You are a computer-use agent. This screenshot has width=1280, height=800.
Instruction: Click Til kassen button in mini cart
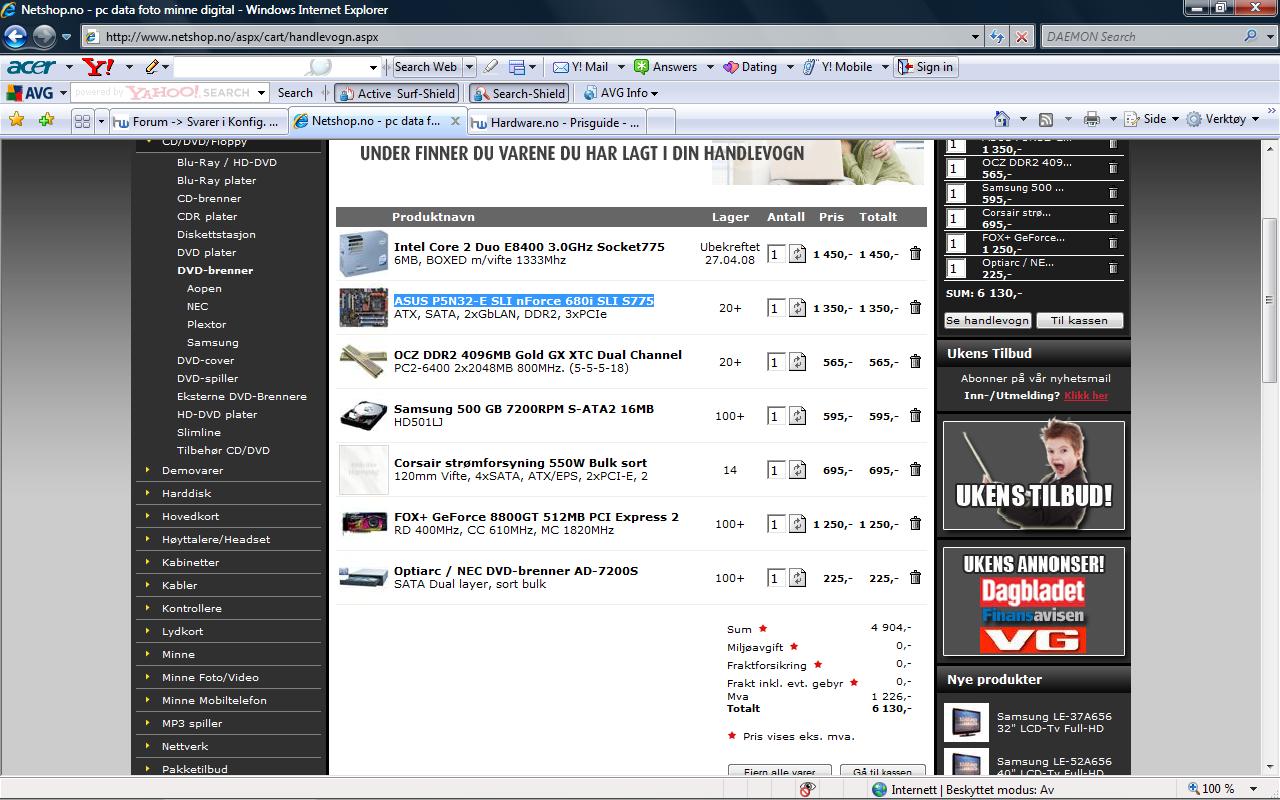[x=1079, y=321]
